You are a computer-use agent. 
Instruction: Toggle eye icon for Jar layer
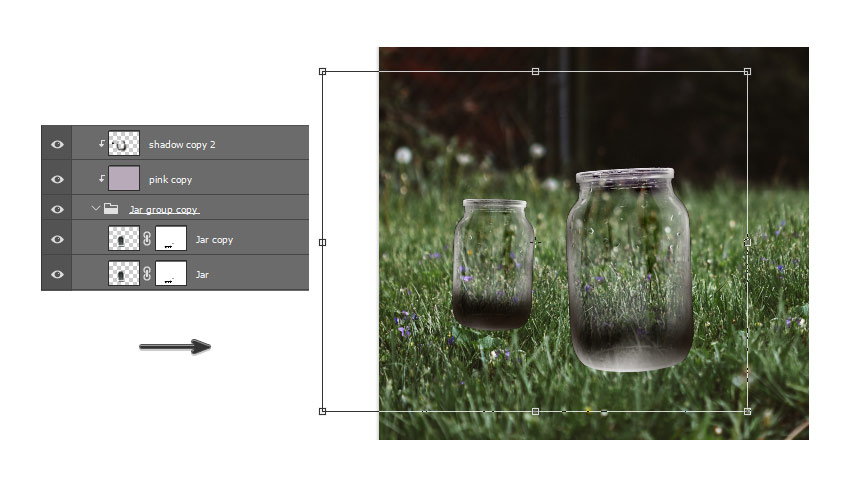click(57, 274)
